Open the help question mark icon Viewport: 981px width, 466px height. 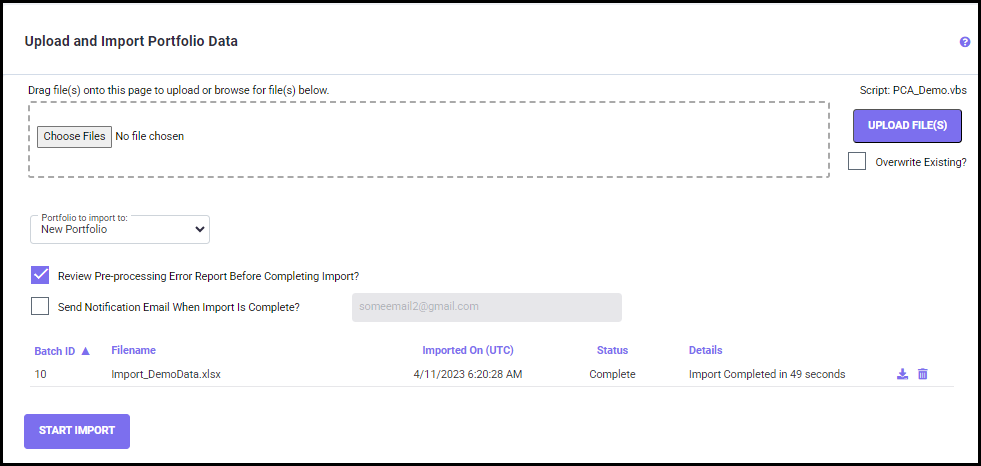[965, 42]
